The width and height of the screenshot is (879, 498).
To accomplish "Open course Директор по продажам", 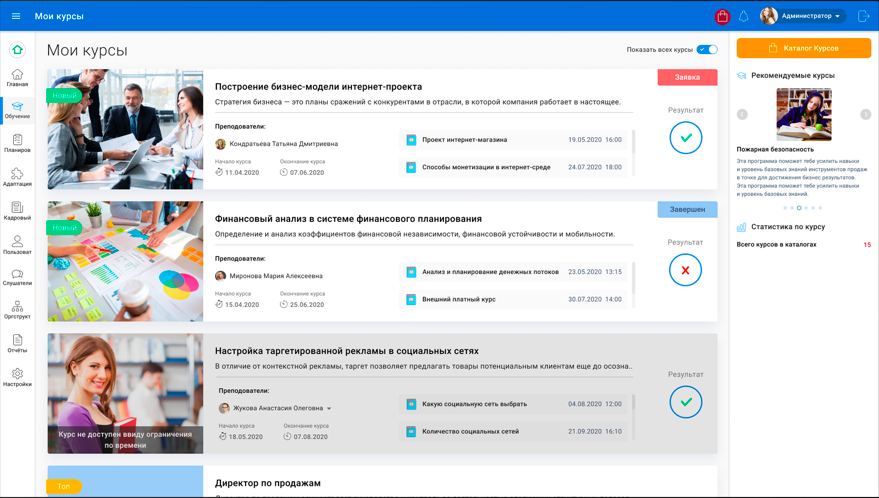I will click(267, 483).
